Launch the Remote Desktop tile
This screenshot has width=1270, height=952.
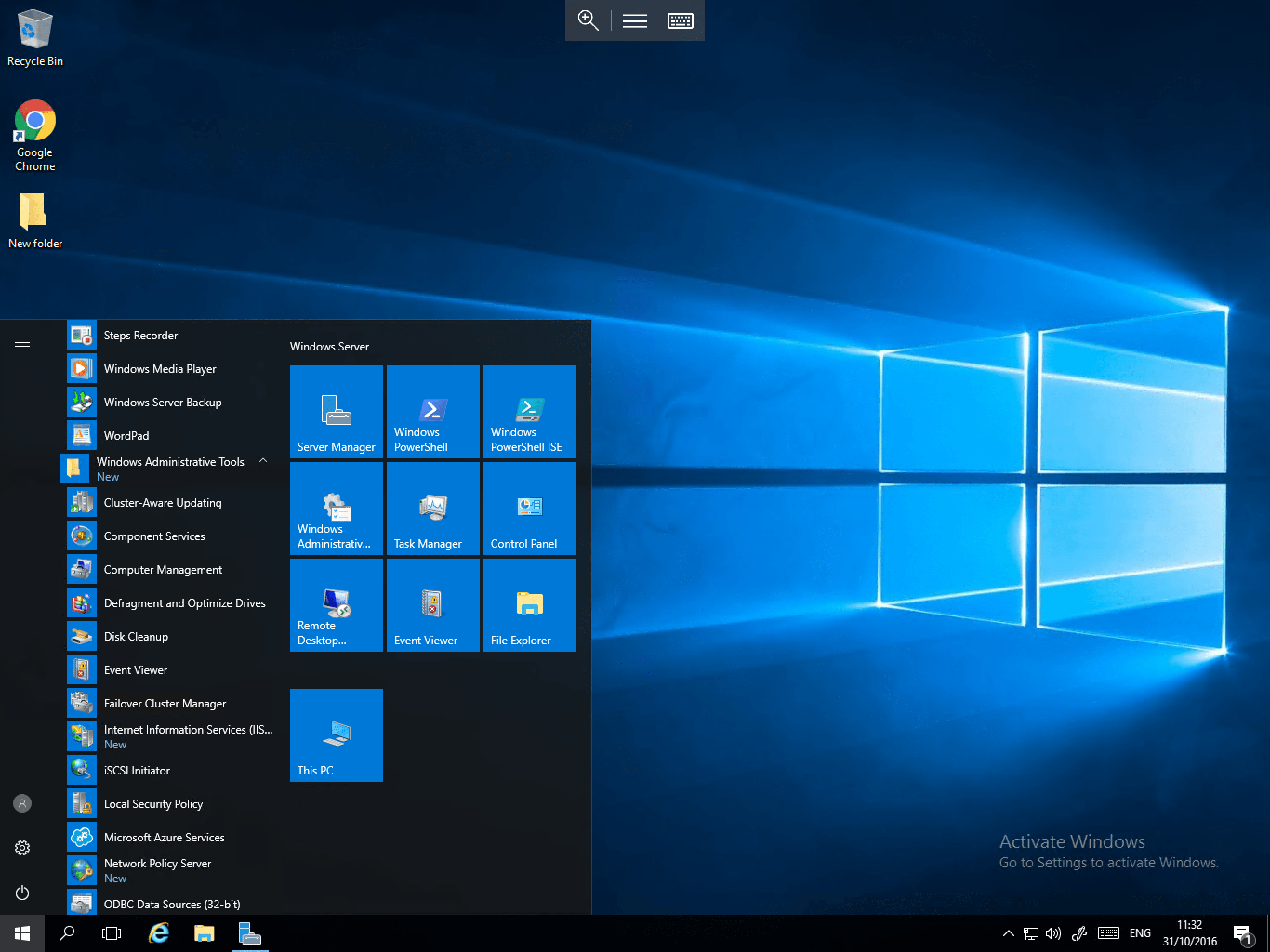(336, 605)
